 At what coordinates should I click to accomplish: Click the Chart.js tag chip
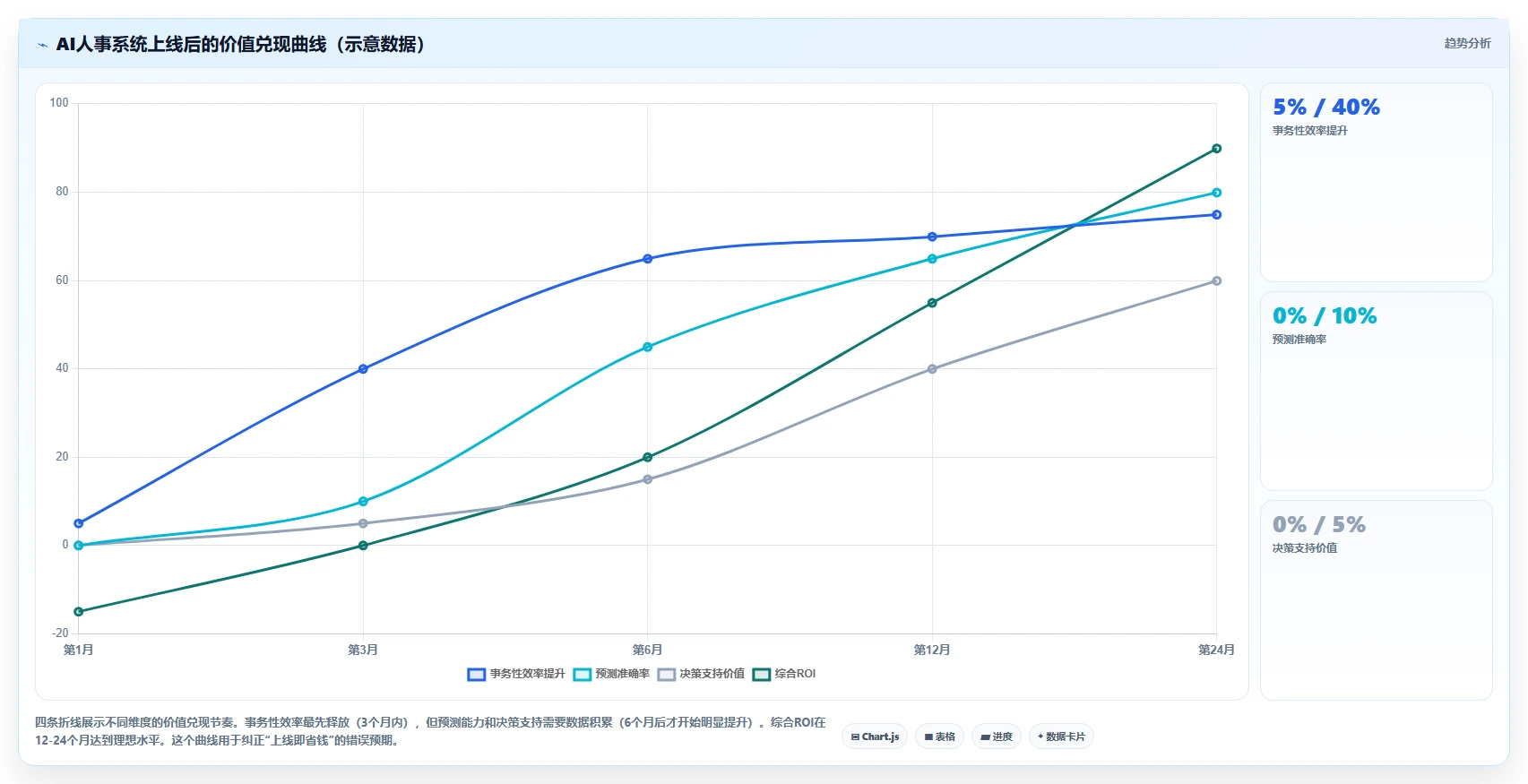875,737
